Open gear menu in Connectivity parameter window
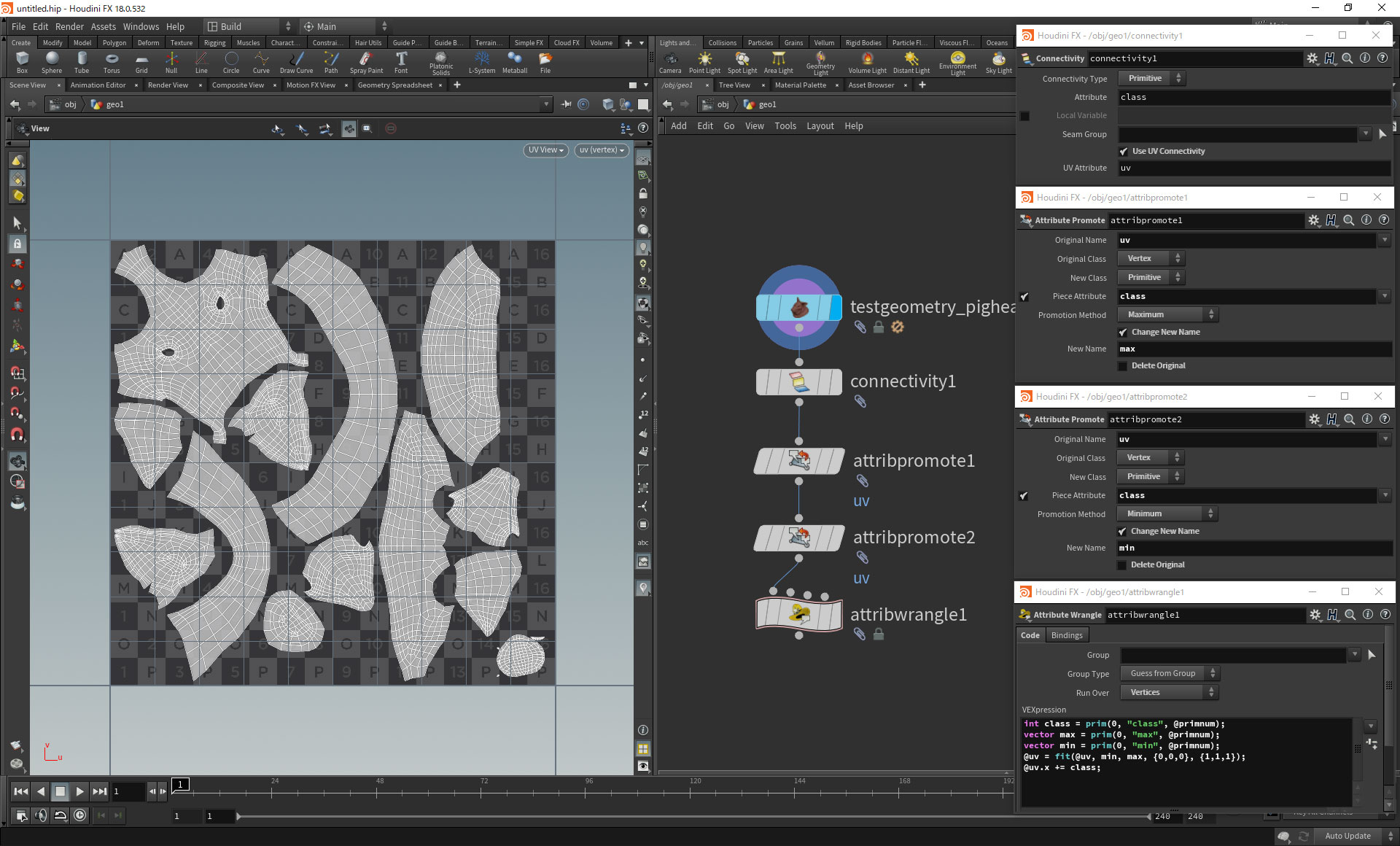The width and height of the screenshot is (1400, 846). [x=1312, y=58]
